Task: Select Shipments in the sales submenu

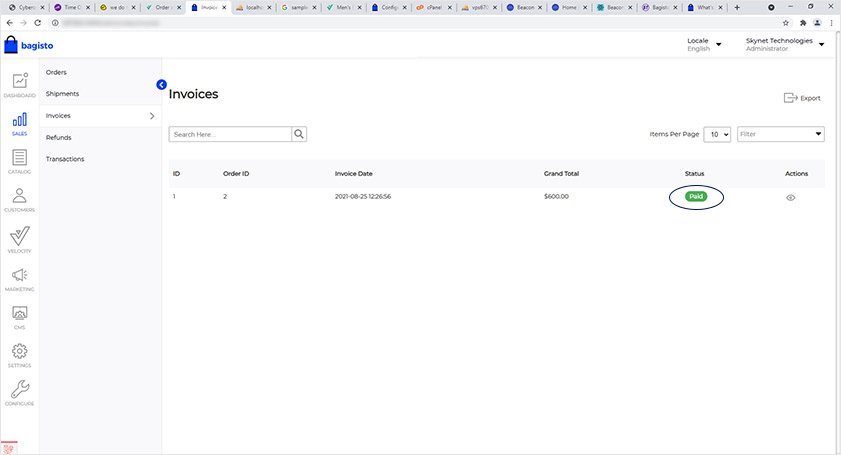Action: click(62, 94)
